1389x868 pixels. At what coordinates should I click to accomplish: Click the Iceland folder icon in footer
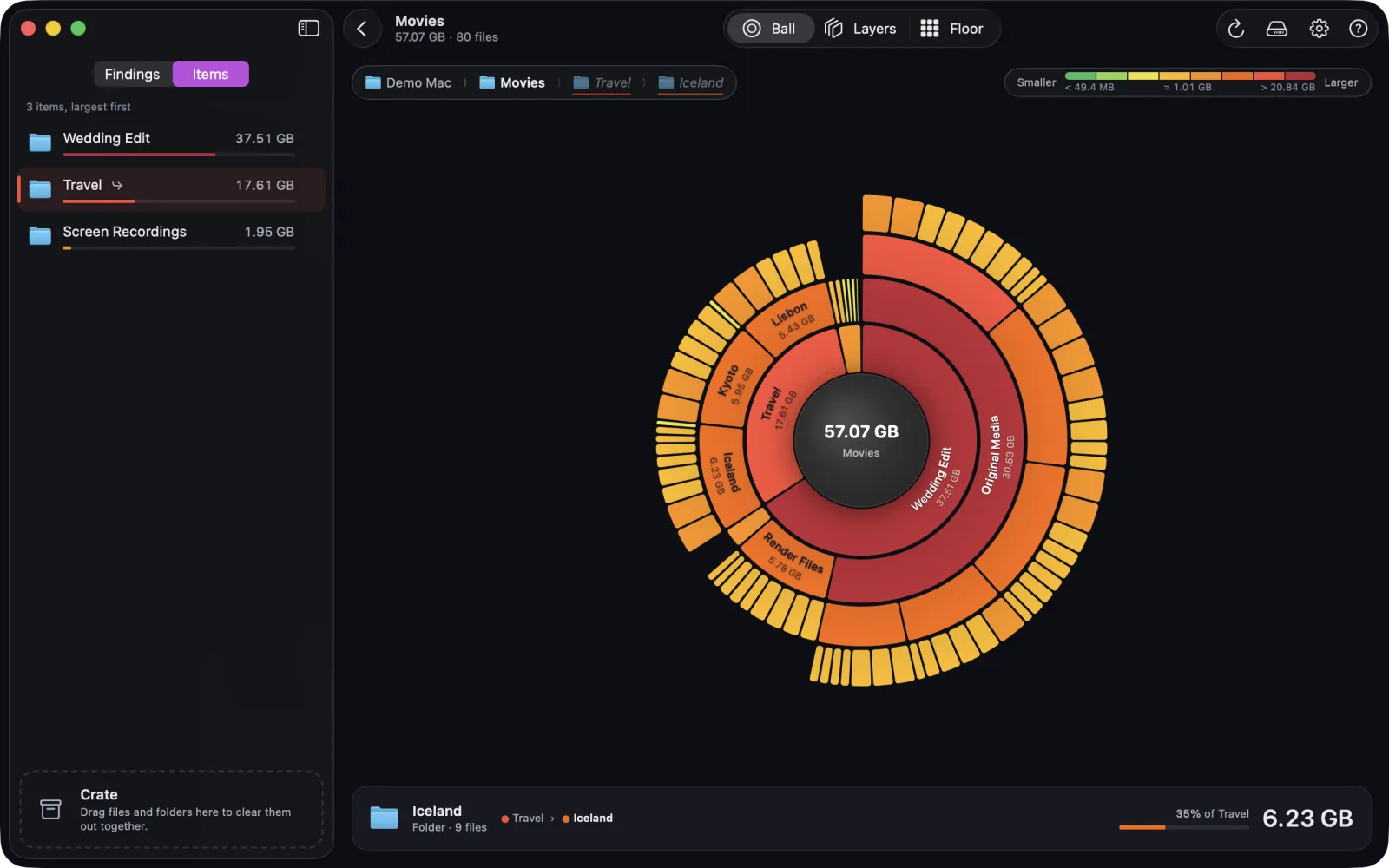click(384, 818)
